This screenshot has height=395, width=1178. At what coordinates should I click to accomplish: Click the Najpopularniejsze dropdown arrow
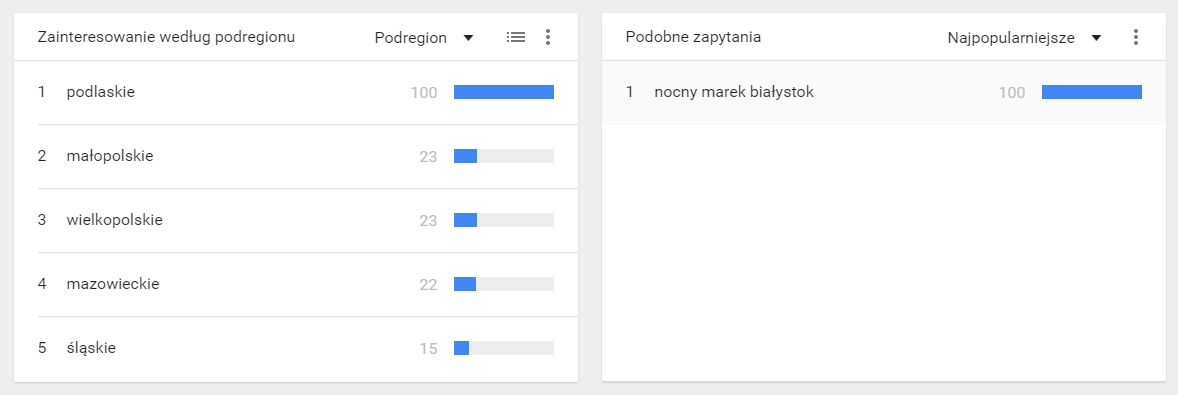tap(1095, 38)
